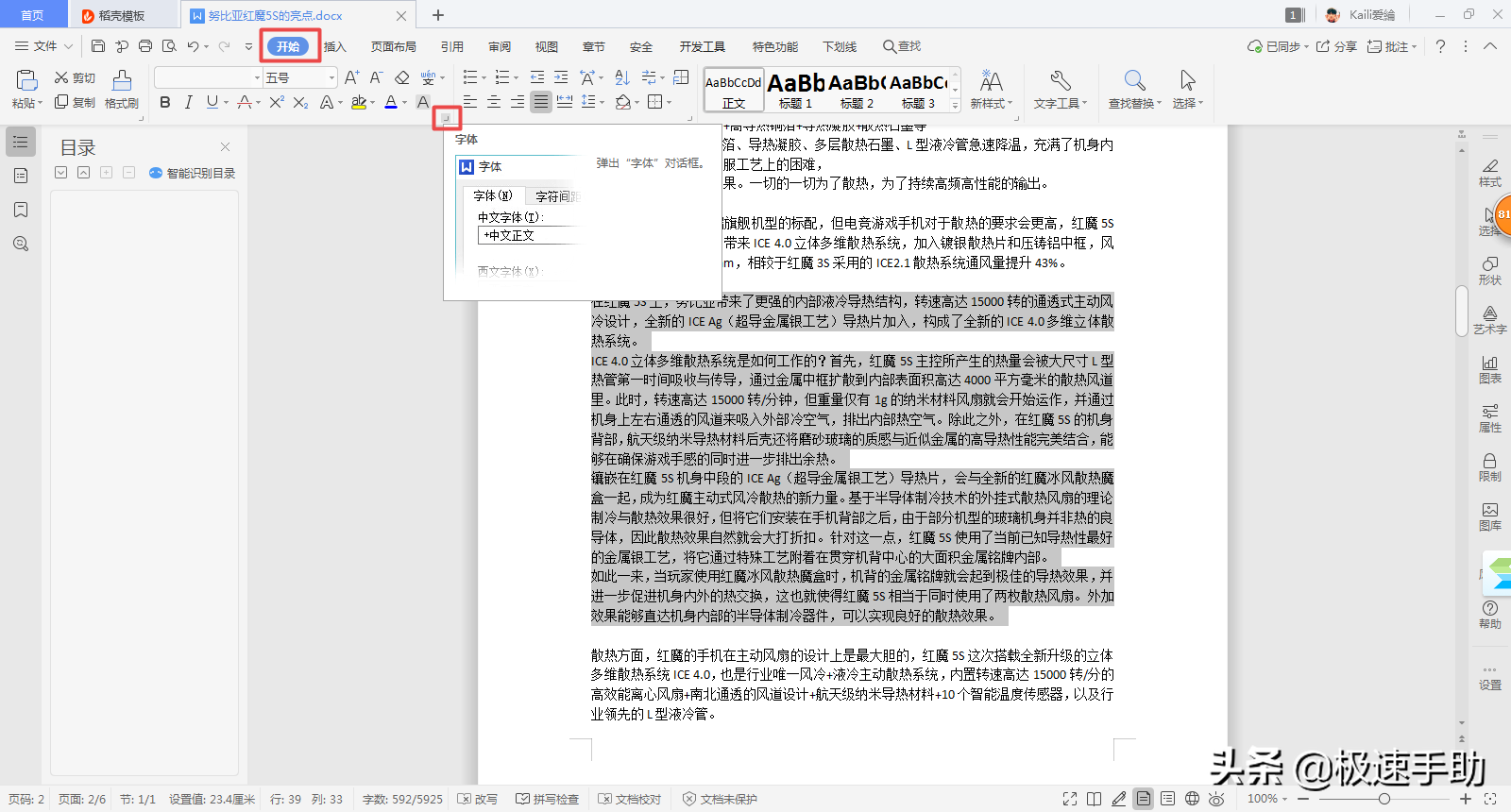Click the Sort (A-Z) icon
This screenshot has height=812, width=1511.
622,77
